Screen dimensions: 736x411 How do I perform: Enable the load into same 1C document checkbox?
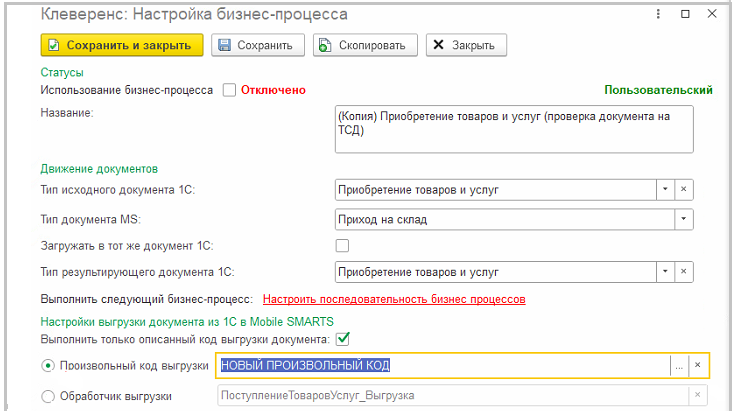342,246
